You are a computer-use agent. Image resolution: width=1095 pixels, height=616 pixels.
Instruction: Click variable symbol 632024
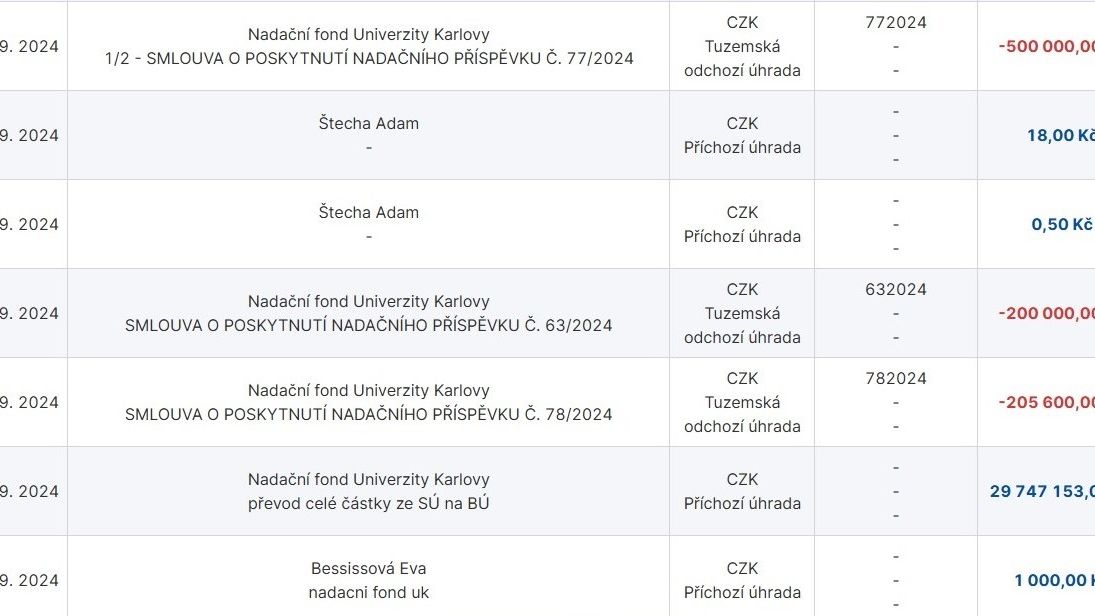(896, 290)
